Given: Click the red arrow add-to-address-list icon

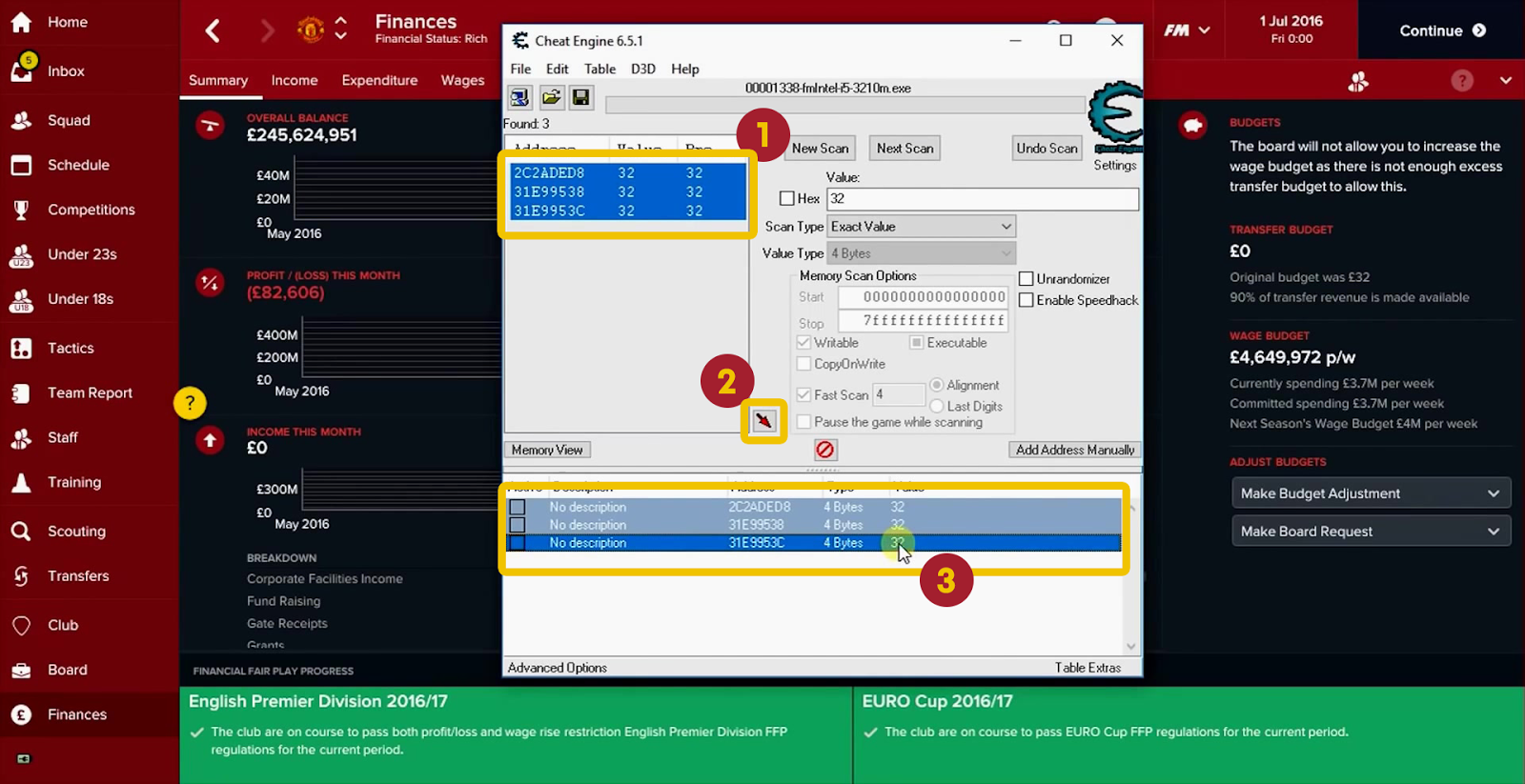Looking at the screenshot, I should tap(764, 421).
